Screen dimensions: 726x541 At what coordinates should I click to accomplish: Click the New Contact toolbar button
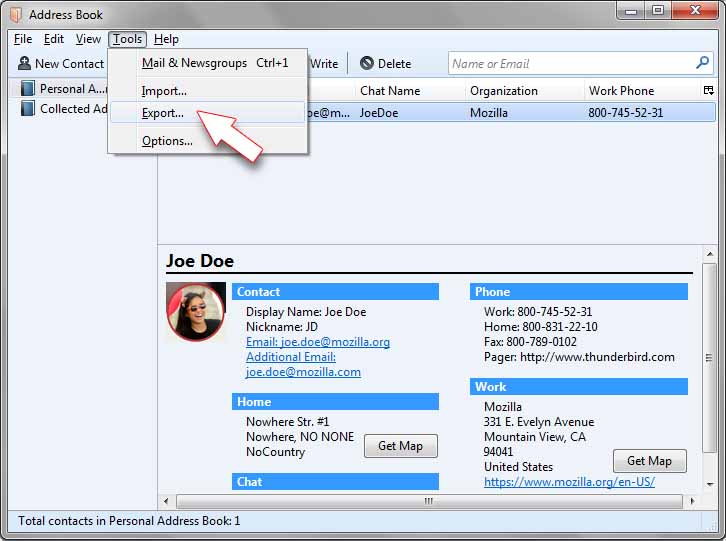(x=61, y=63)
